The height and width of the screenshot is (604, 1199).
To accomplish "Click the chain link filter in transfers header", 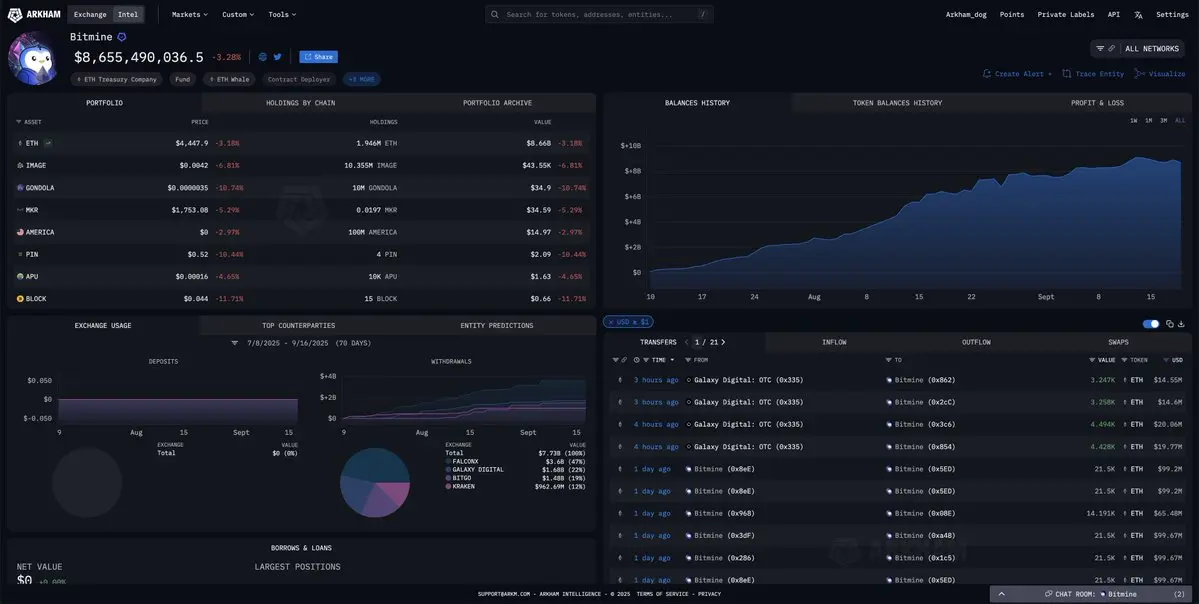I will click(624, 360).
